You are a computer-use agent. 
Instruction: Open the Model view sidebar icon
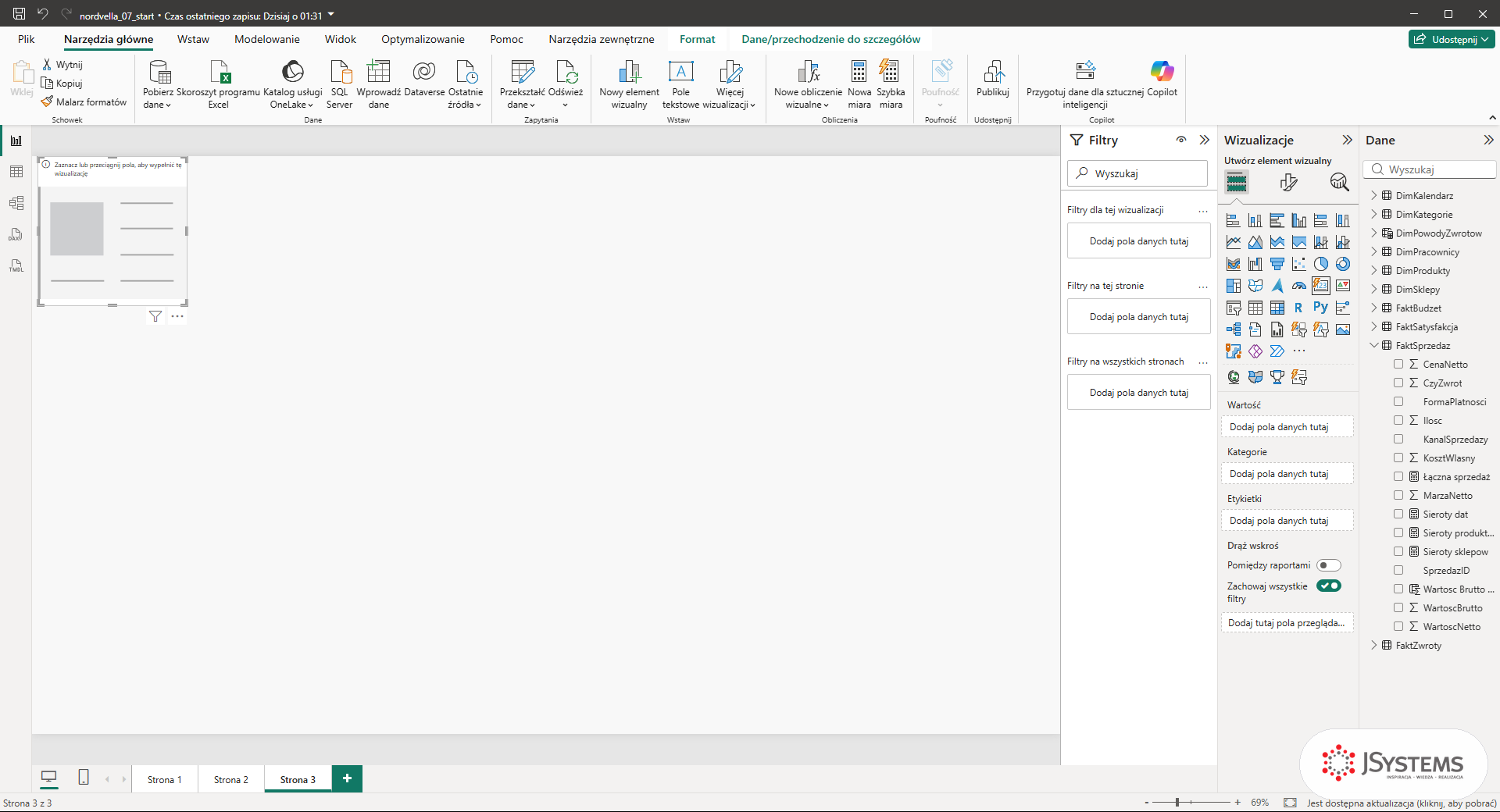coord(16,203)
